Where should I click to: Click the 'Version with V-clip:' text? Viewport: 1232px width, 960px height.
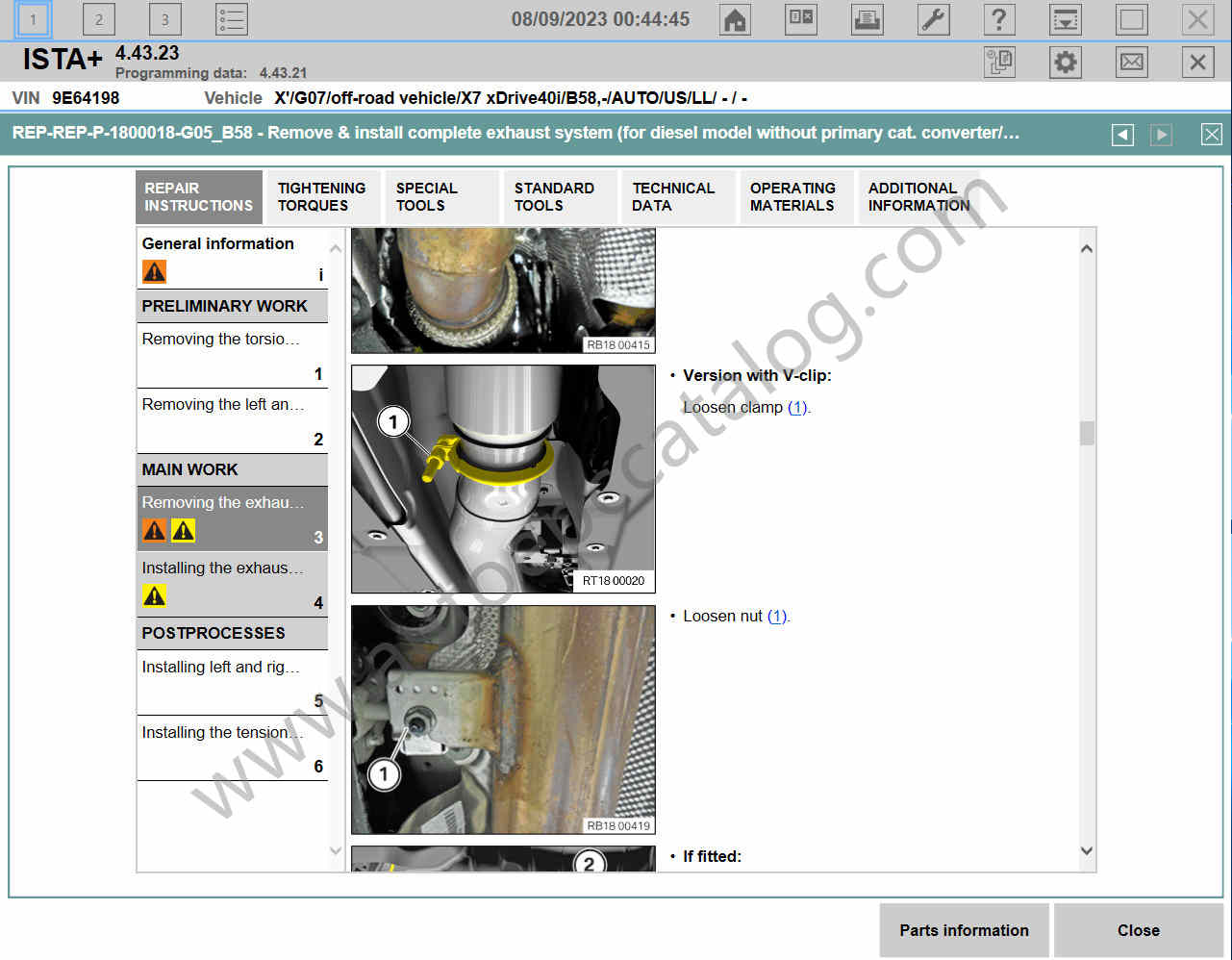coord(757,375)
